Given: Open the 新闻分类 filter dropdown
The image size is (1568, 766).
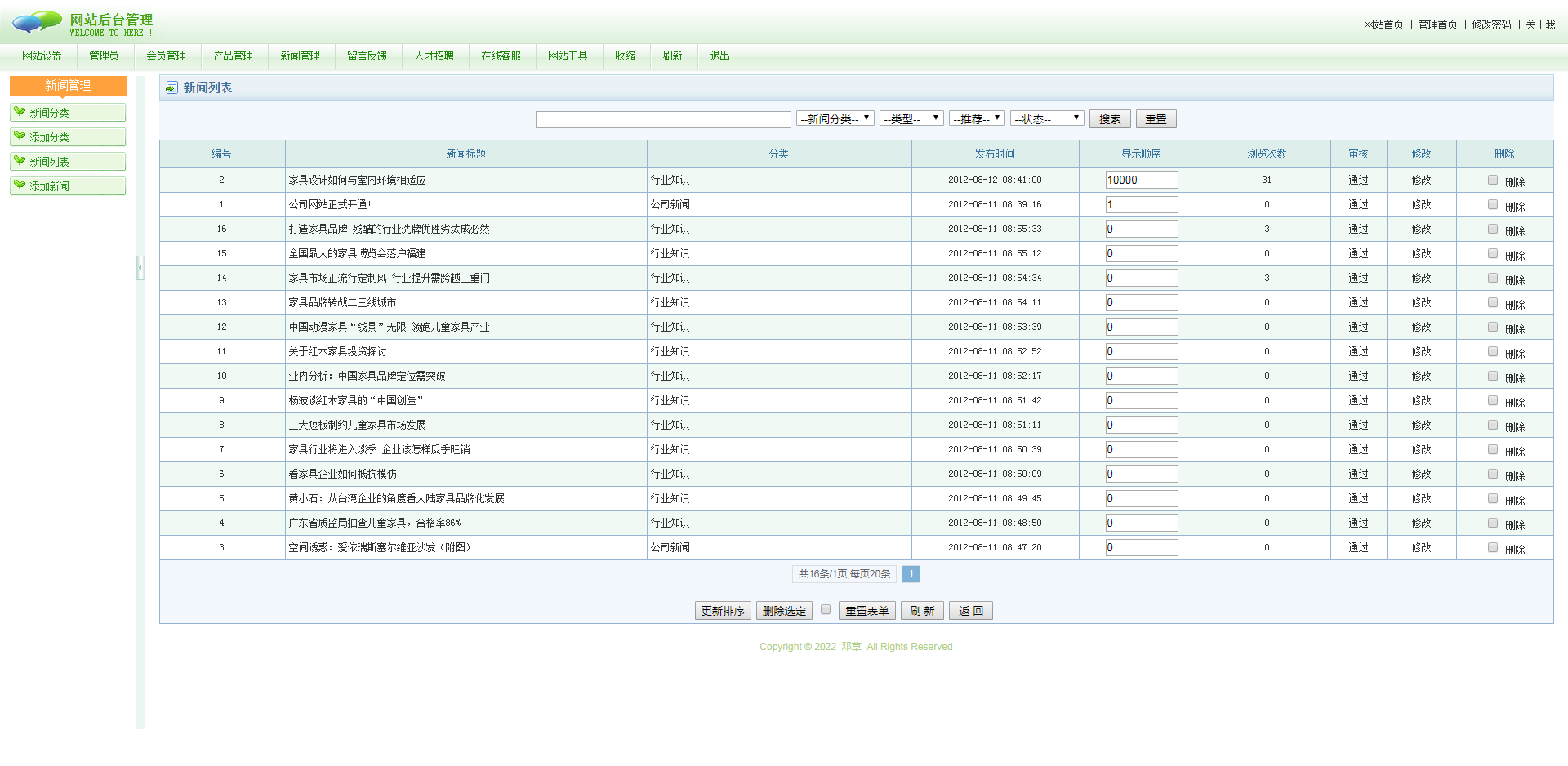Looking at the screenshot, I should pos(835,118).
